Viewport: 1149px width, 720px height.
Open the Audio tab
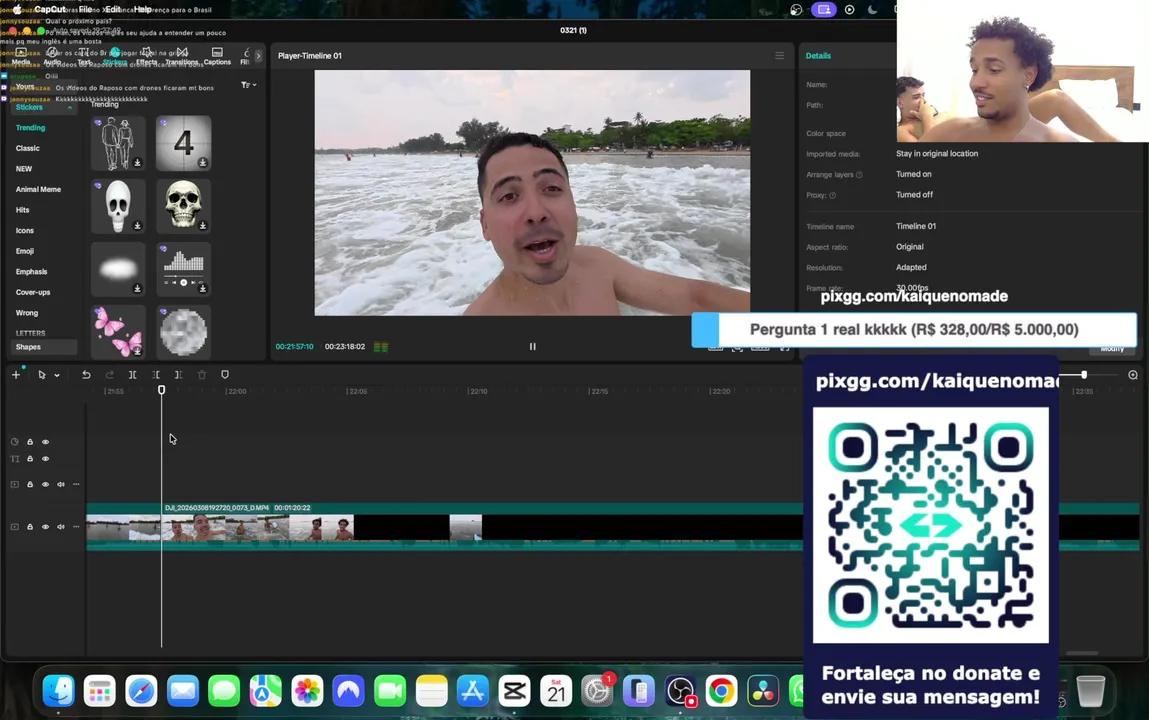tap(52, 56)
